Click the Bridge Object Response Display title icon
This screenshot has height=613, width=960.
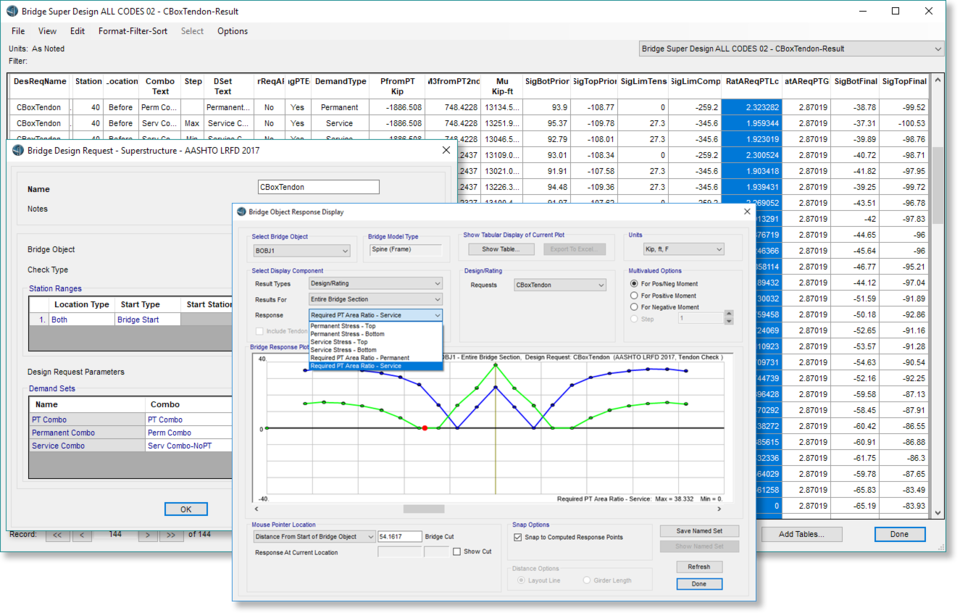pos(241,212)
